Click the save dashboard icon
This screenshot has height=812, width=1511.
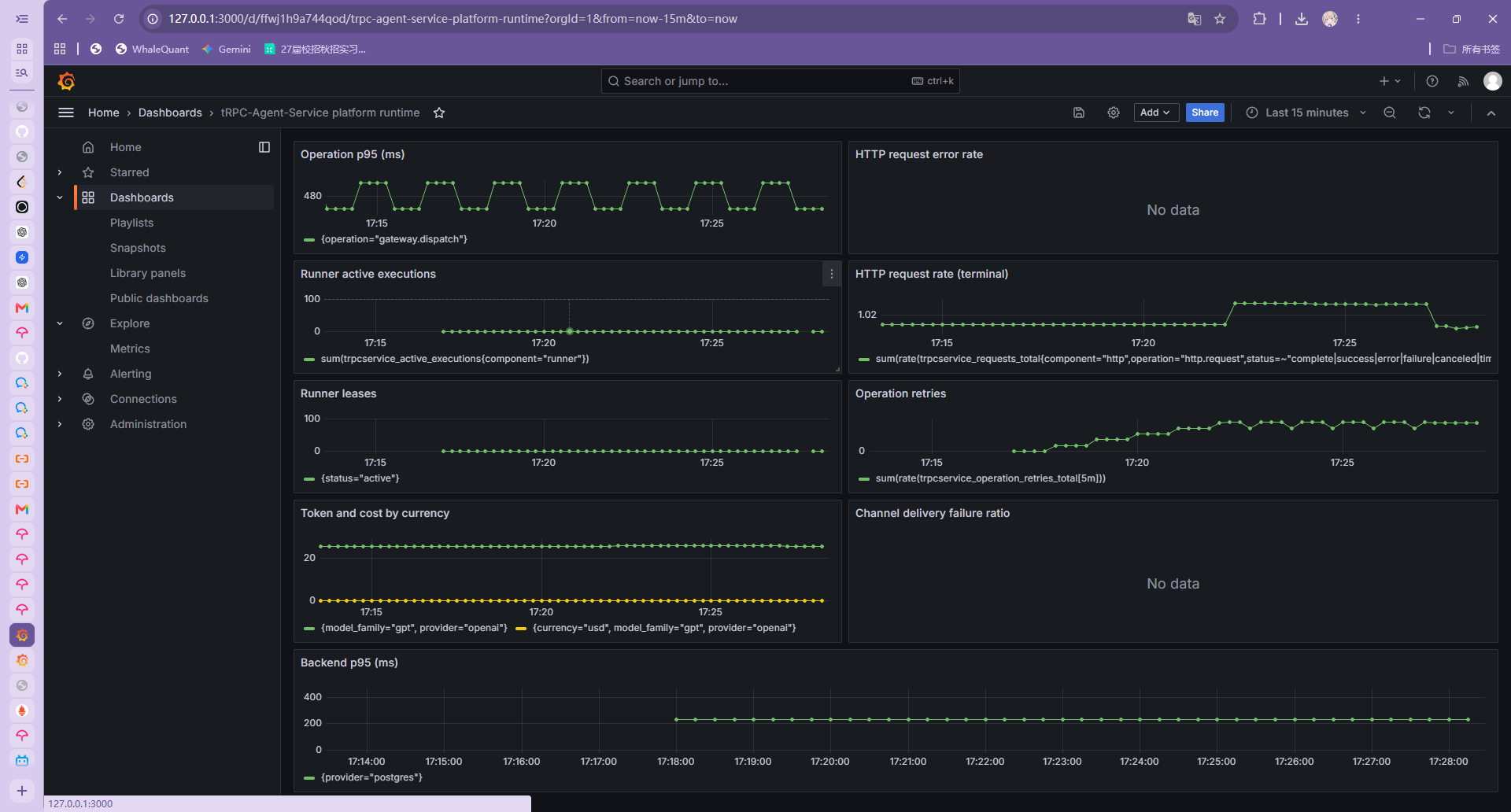click(1079, 113)
